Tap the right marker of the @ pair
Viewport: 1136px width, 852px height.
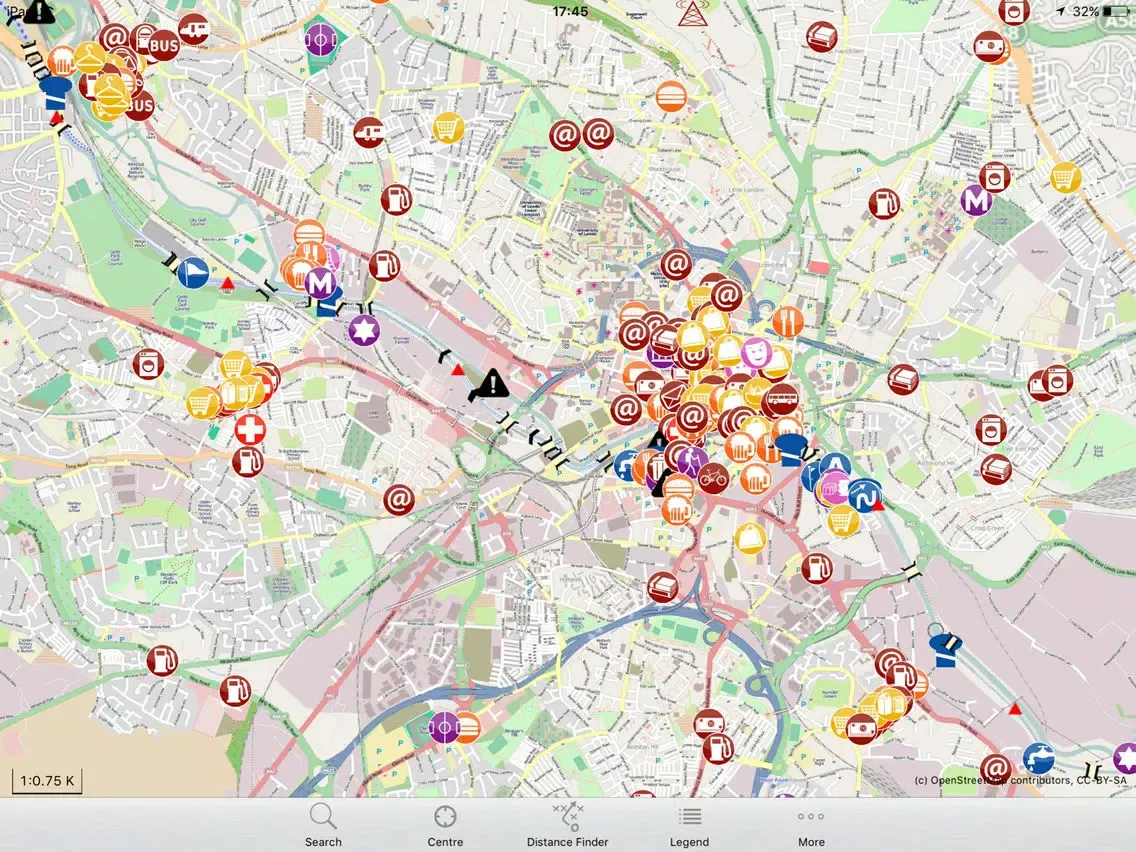[x=598, y=133]
